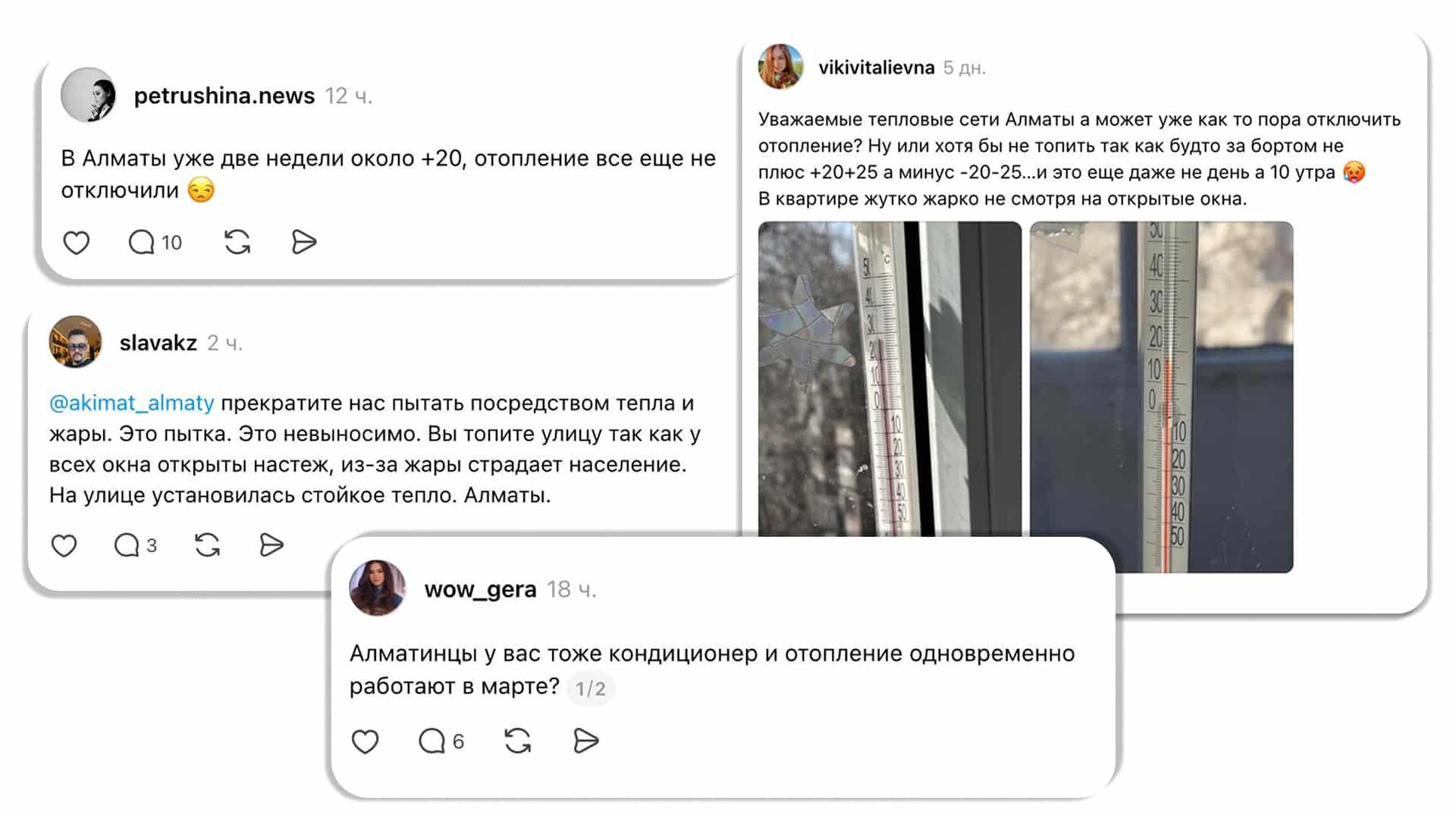Open the @akimat_almaty mention link
Viewport: 1456px width, 819px height.
[x=131, y=403]
